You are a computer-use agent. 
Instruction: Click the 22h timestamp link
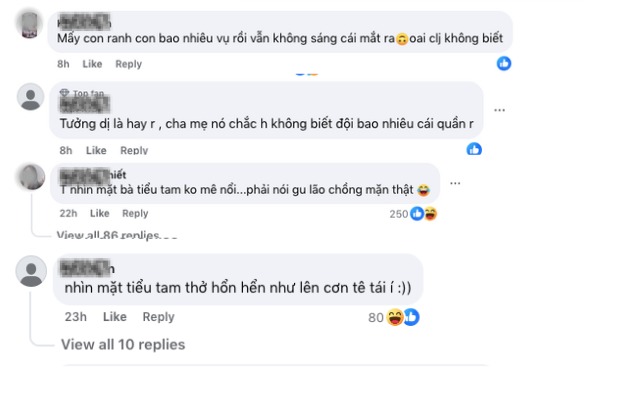pyautogui.click(x=68, y=213)
